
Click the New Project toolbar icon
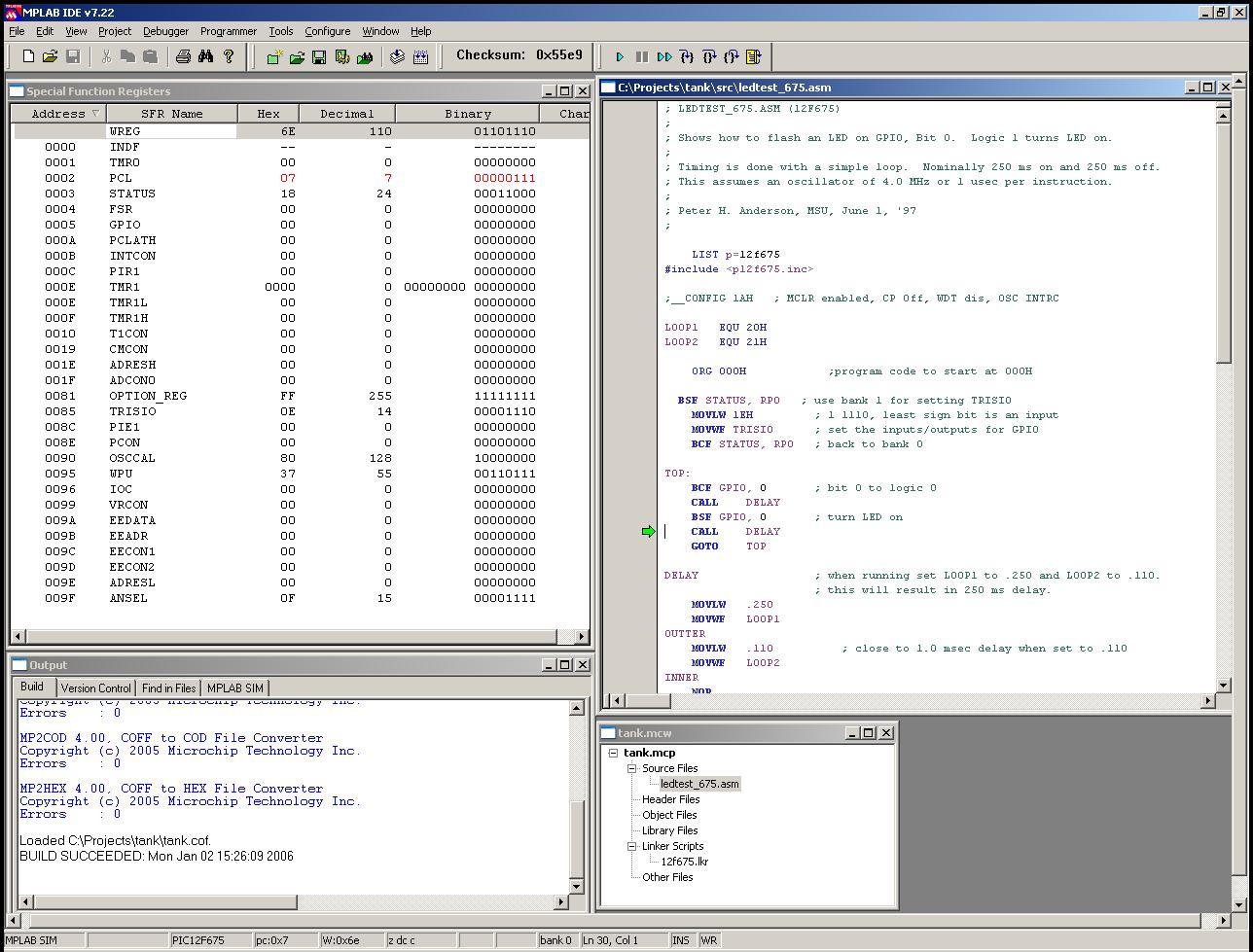[x=274, y=57]
